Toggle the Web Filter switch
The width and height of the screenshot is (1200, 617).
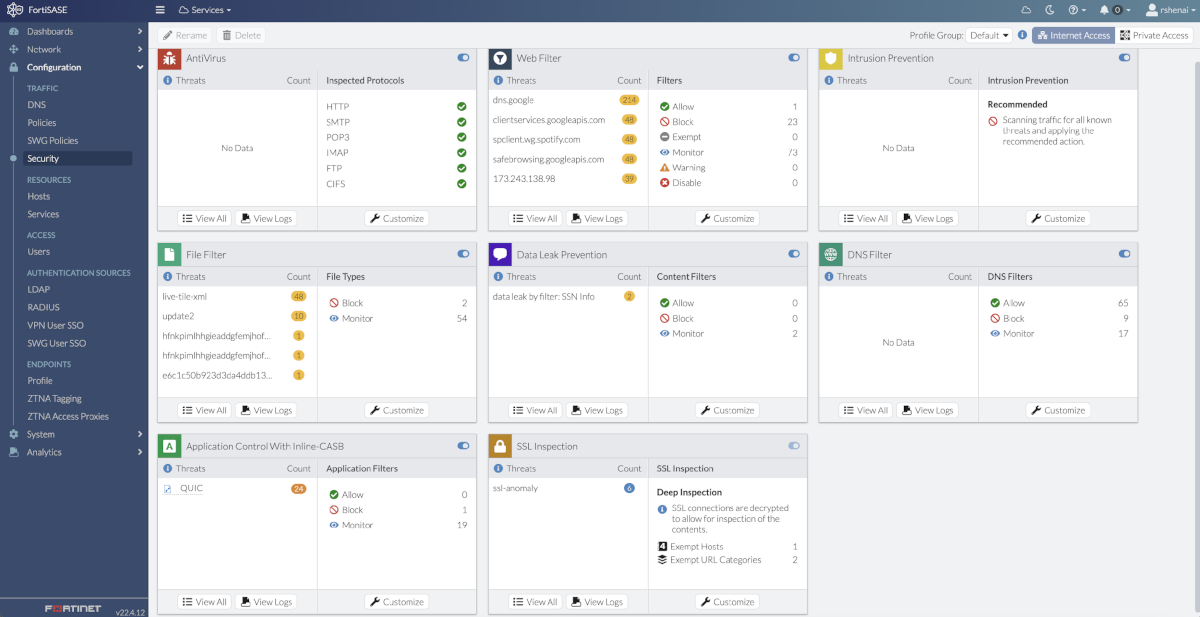click(794, 58)
